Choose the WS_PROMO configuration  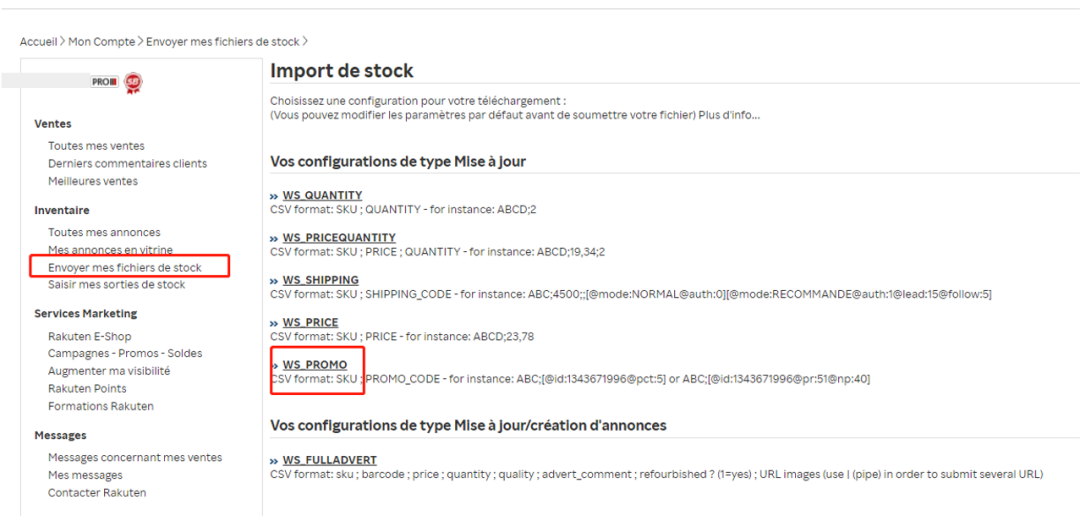(x=315, y=364)
